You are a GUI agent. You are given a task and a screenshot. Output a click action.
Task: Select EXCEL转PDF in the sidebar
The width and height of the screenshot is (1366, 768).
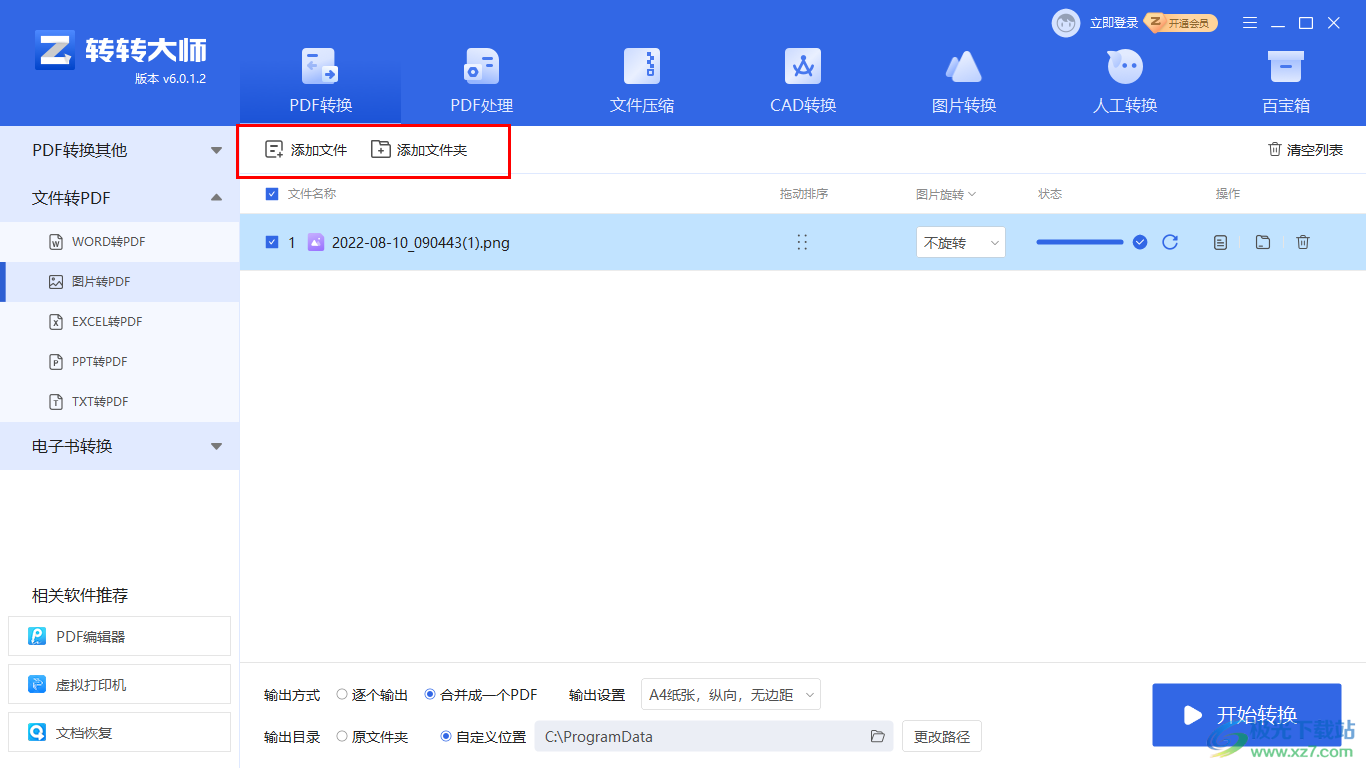click(x=119, y=322)
